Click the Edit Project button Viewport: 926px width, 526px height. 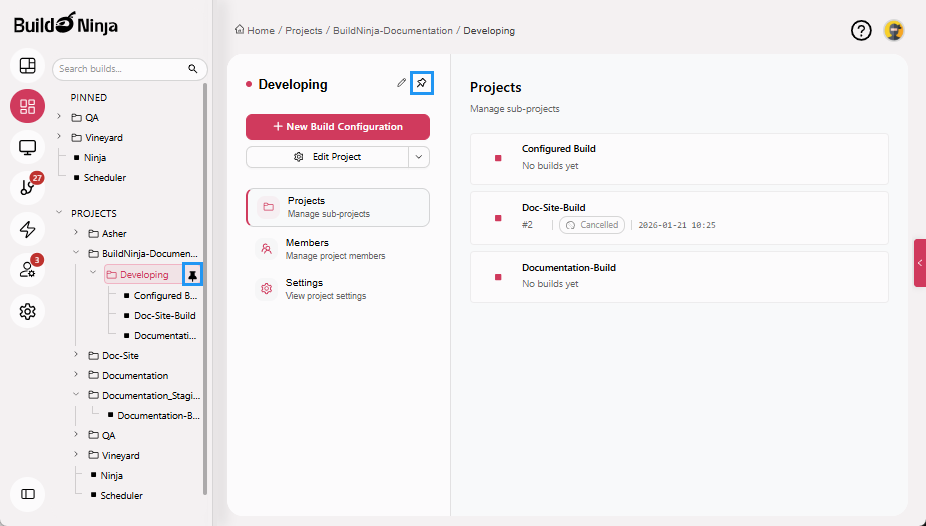click(327, 157)
